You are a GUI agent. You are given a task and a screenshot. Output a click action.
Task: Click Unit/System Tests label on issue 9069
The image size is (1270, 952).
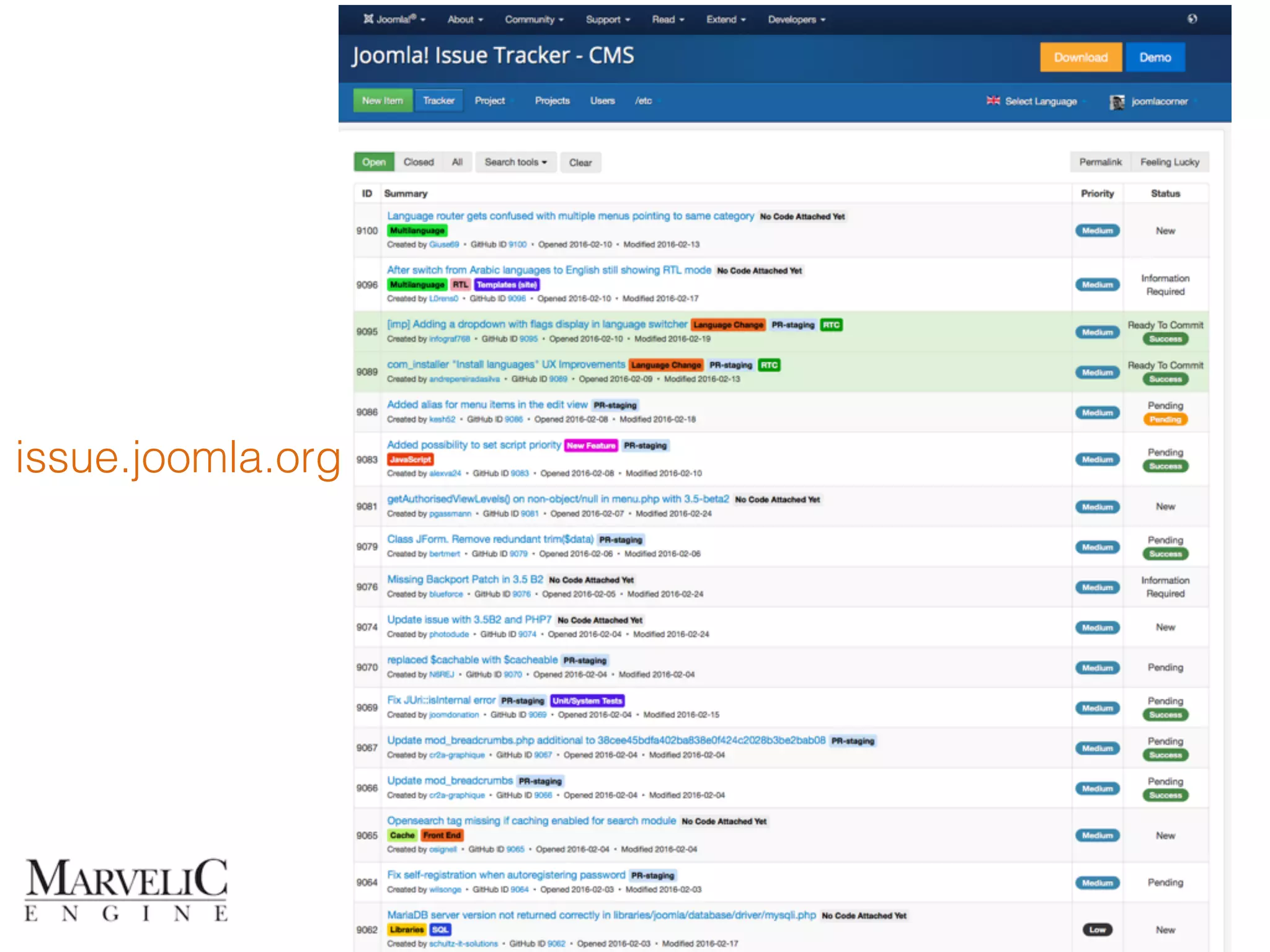click(587, 701)
